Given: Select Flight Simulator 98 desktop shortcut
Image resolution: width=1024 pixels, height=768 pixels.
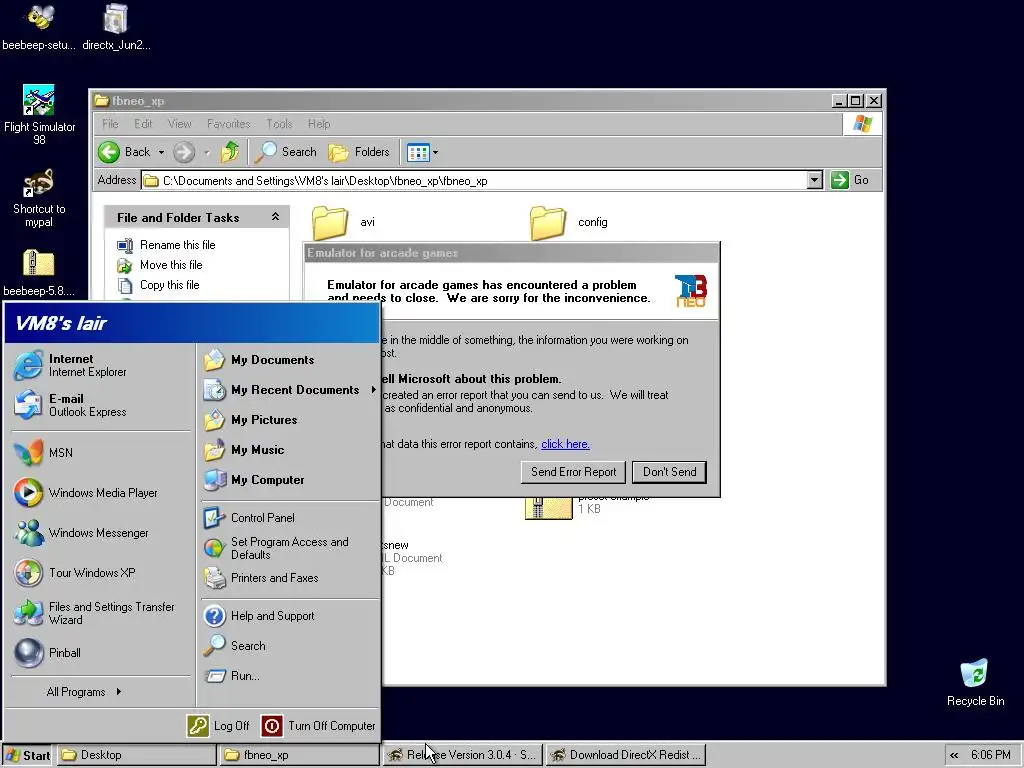Looking at the screenshot, I should click(39, 115).
